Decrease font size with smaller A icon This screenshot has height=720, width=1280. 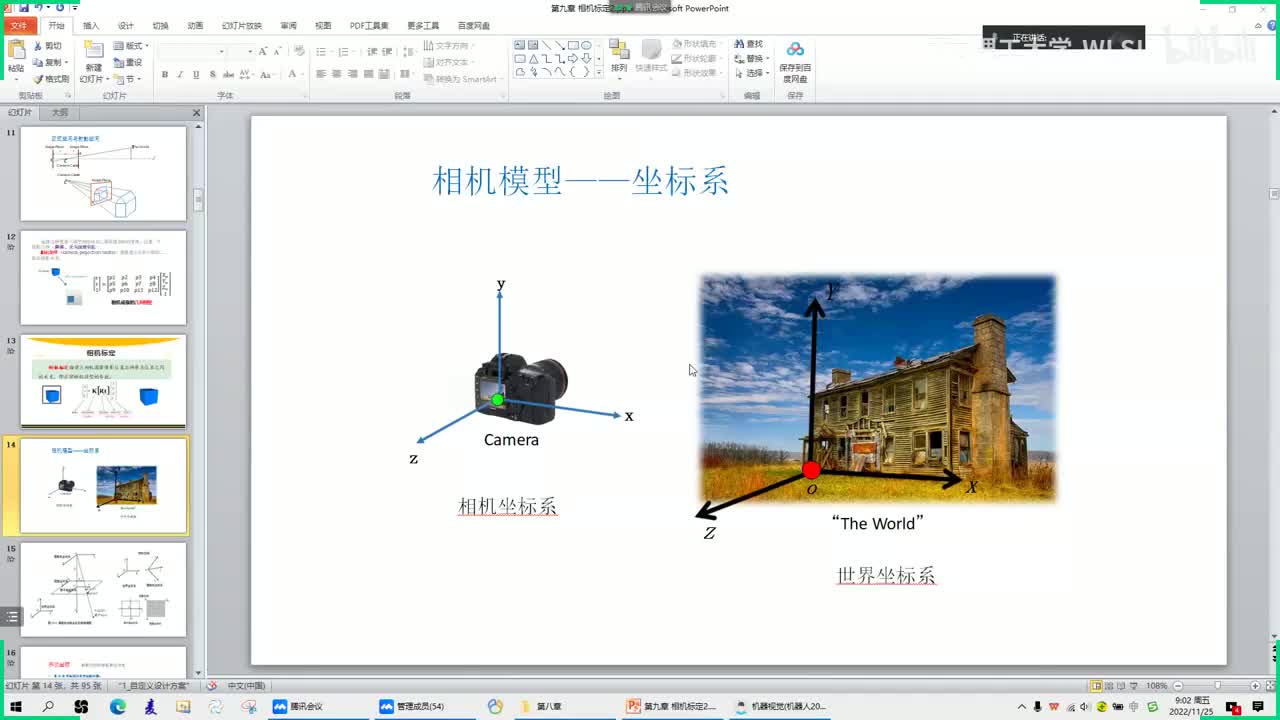[277, 51]
